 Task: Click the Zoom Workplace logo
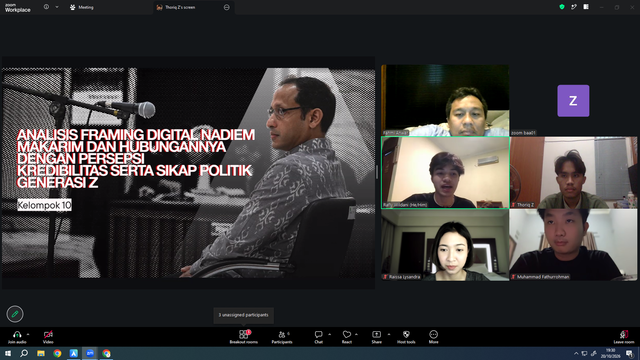18,8
